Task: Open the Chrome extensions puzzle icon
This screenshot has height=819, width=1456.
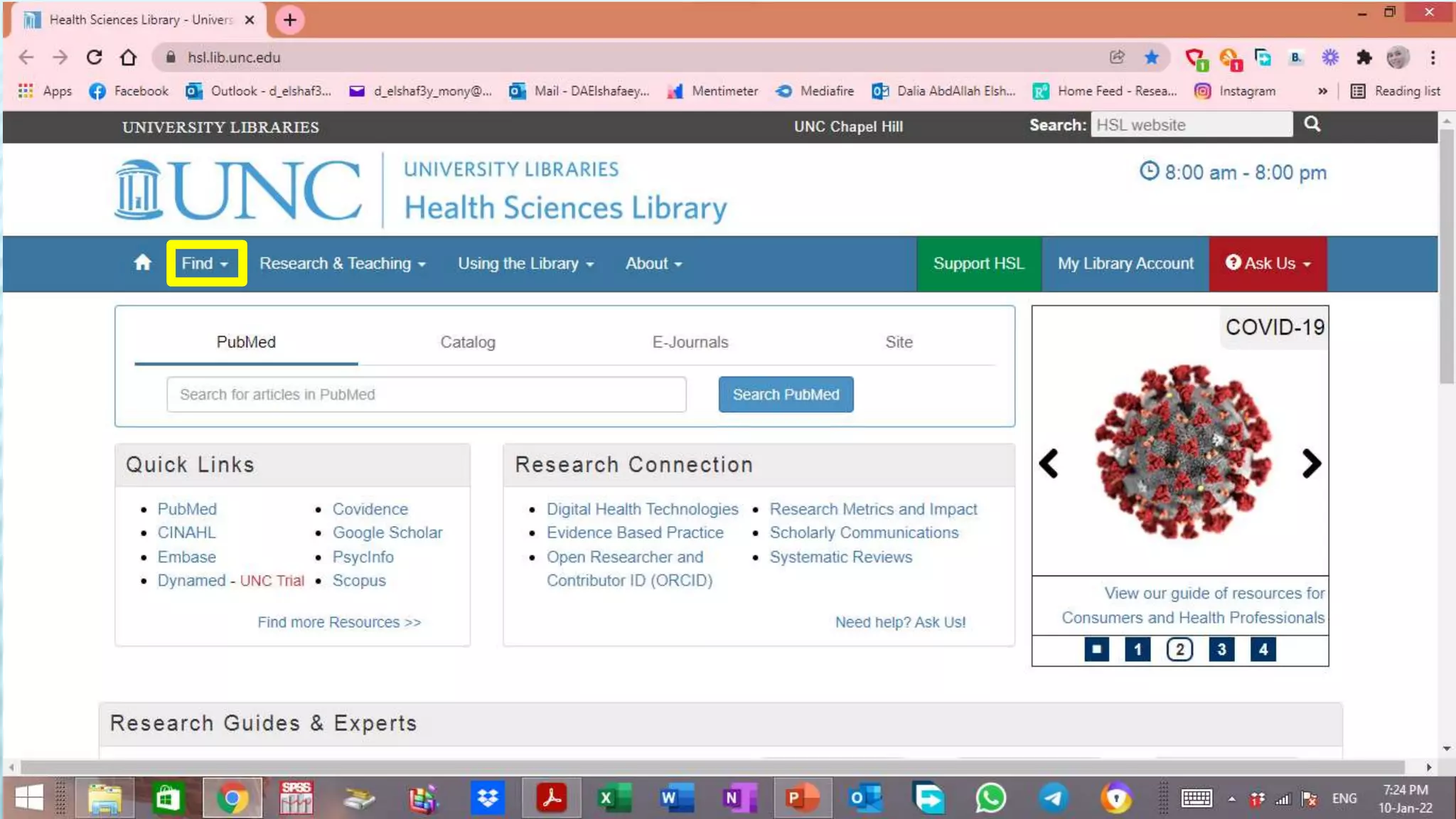Action: coord(1363,58)
